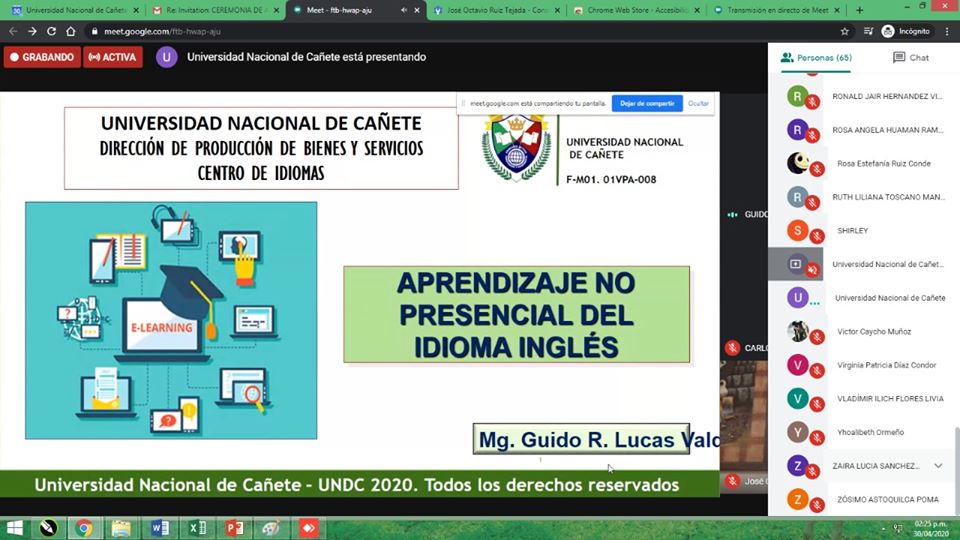Switch to the Chat tab
The height and width of the screenshot is (540, 960).
910,58
